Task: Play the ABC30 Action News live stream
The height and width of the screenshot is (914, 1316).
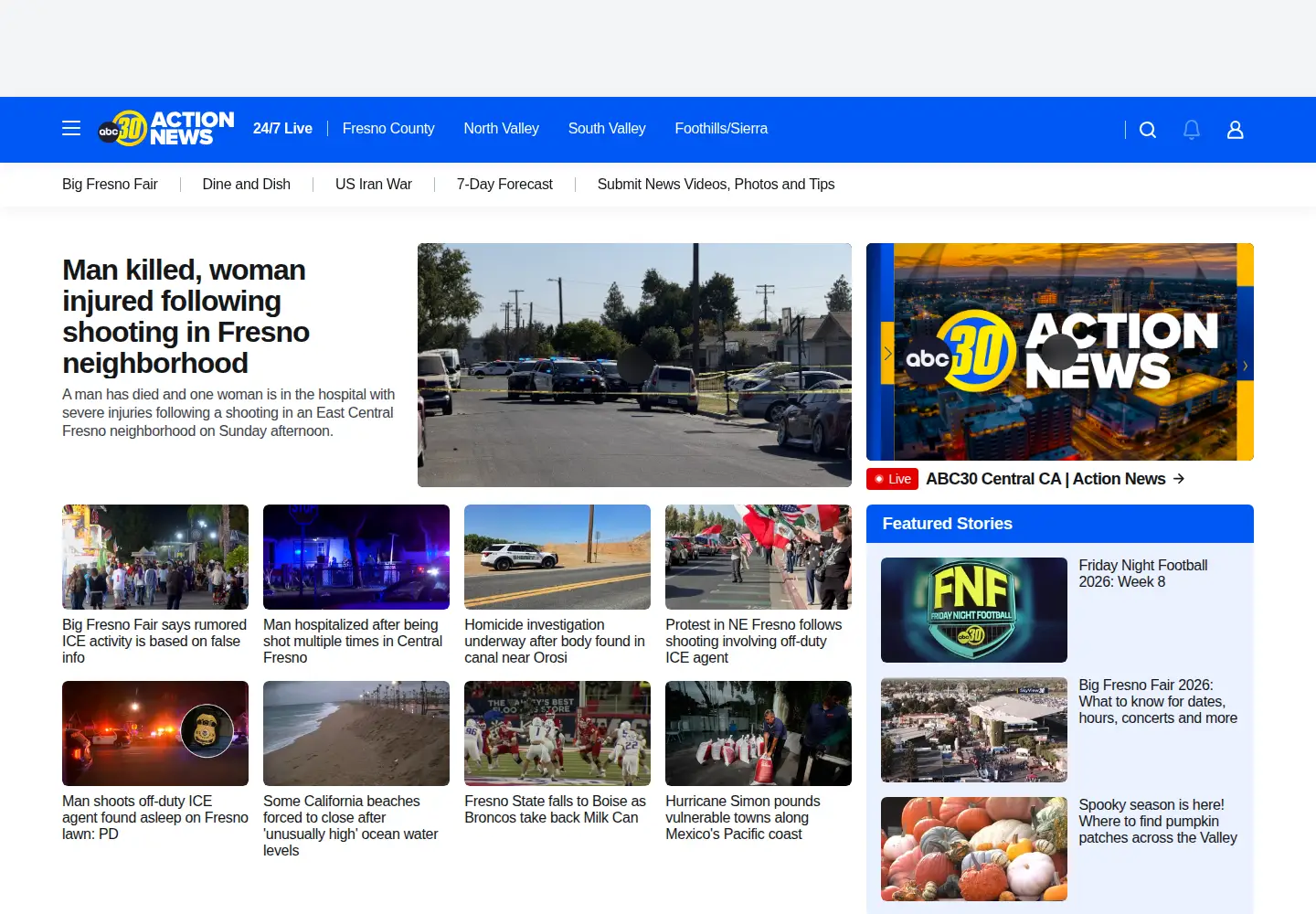Action: 1060,352
